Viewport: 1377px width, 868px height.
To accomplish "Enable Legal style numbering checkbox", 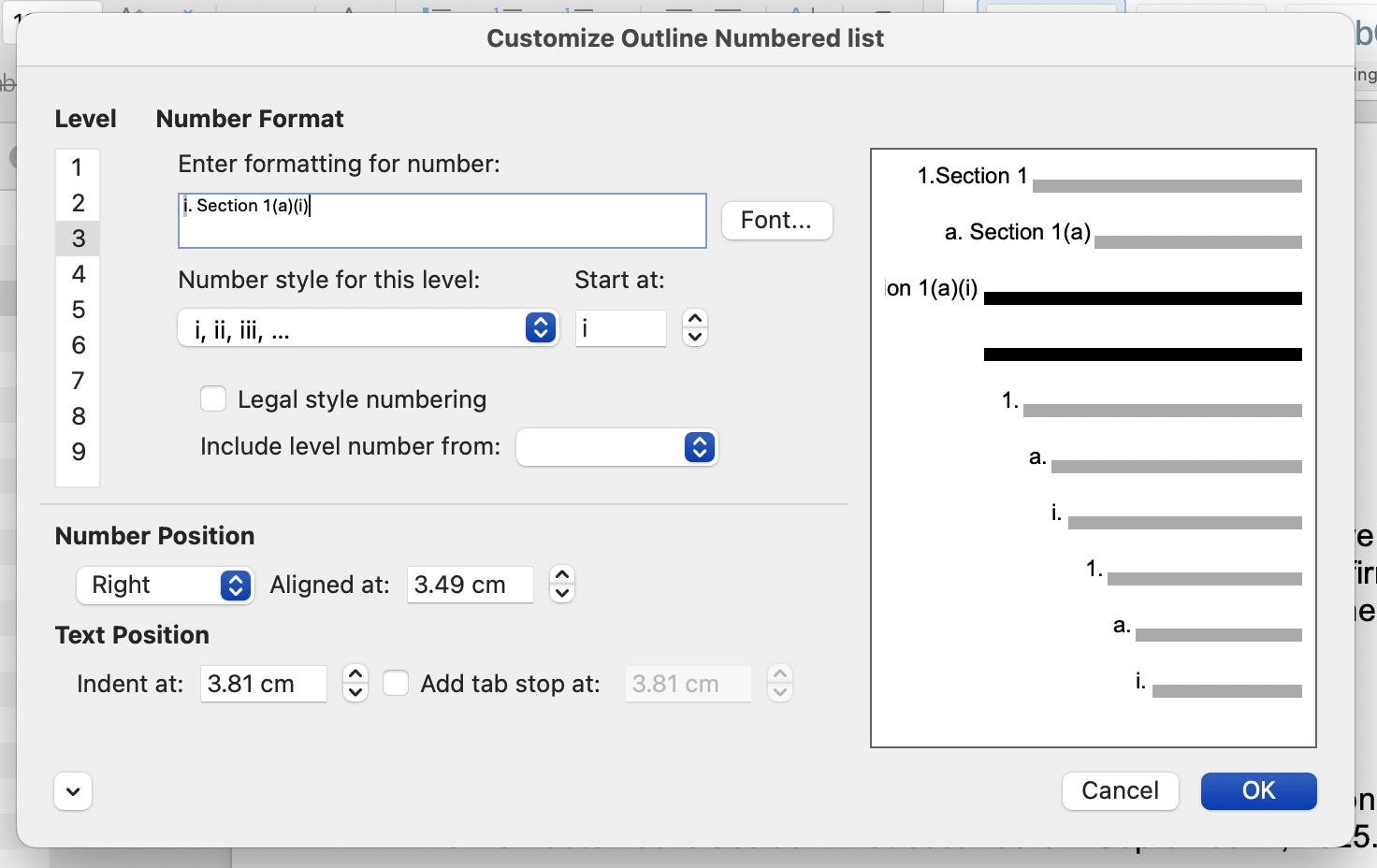I will click(214, 399).
